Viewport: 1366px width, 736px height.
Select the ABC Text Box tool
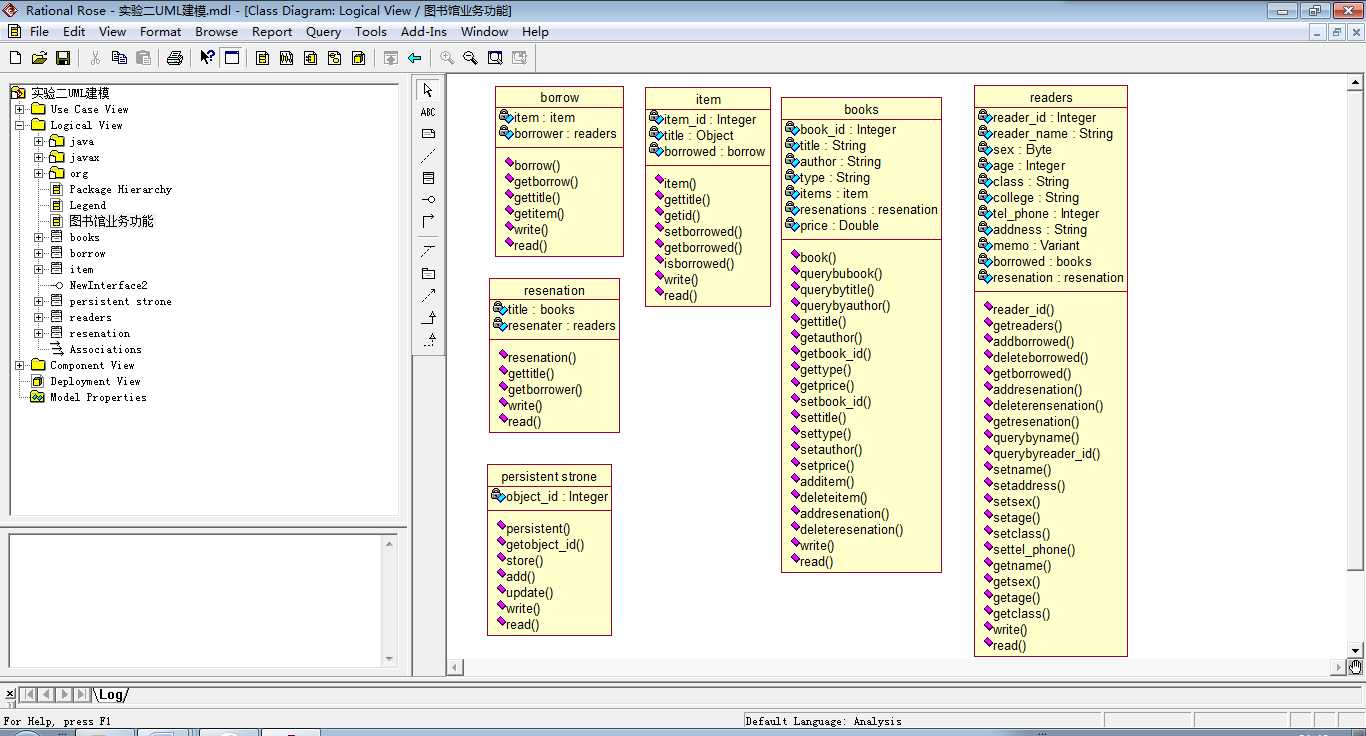(428, 112)
